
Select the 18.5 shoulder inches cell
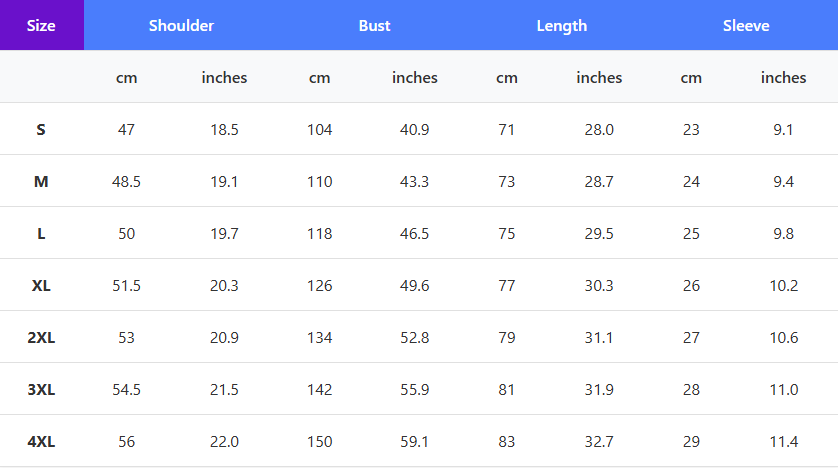224,129
